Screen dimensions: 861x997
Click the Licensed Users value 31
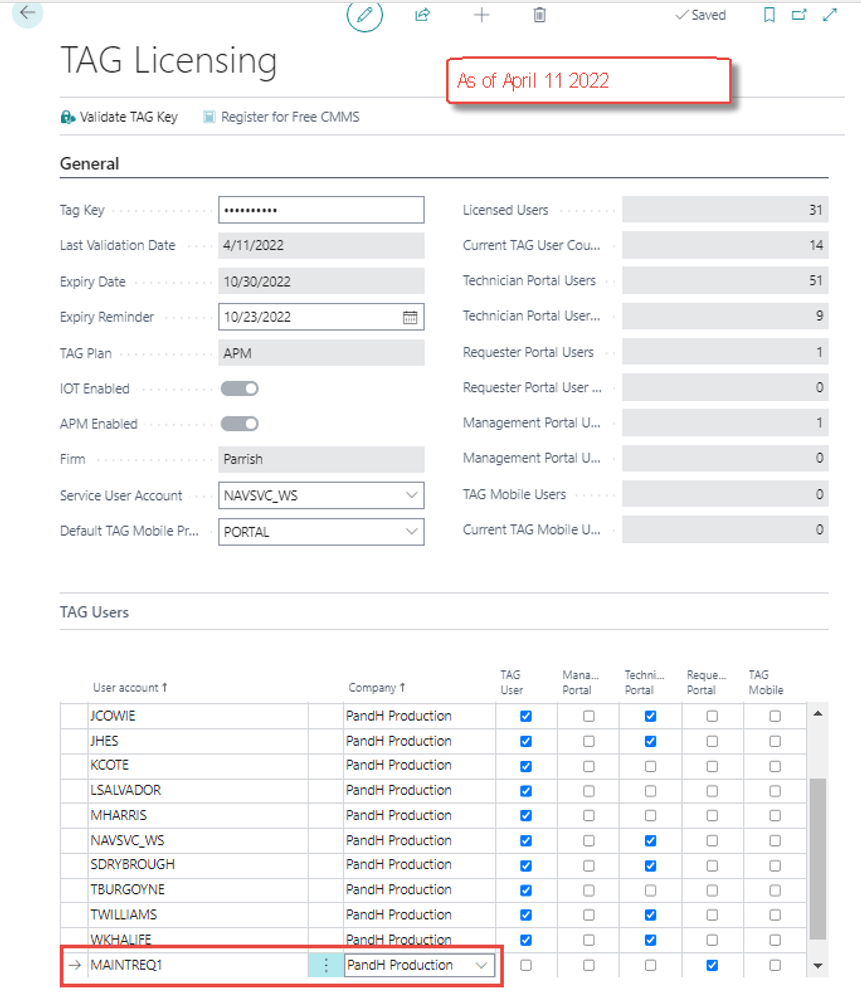(725, 210)
